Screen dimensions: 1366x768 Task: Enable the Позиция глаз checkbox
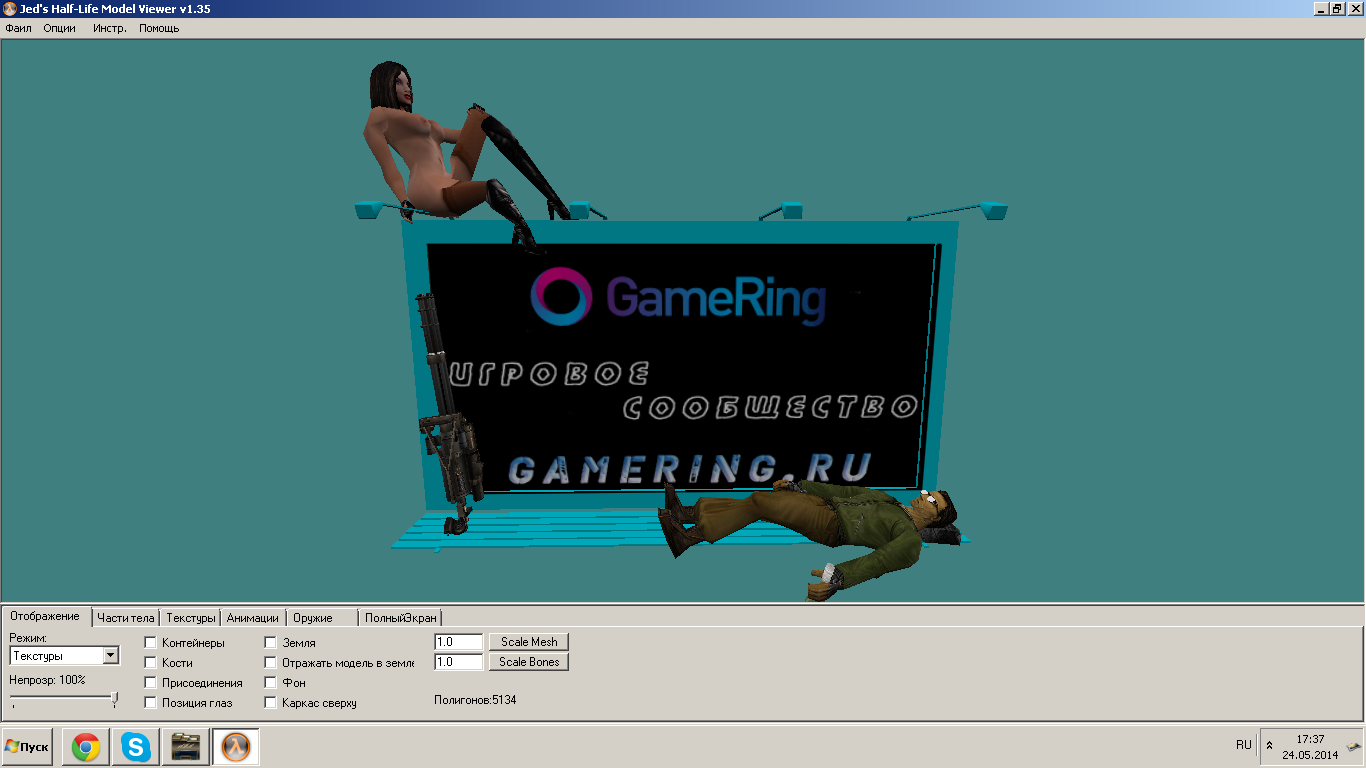point(151,703)
